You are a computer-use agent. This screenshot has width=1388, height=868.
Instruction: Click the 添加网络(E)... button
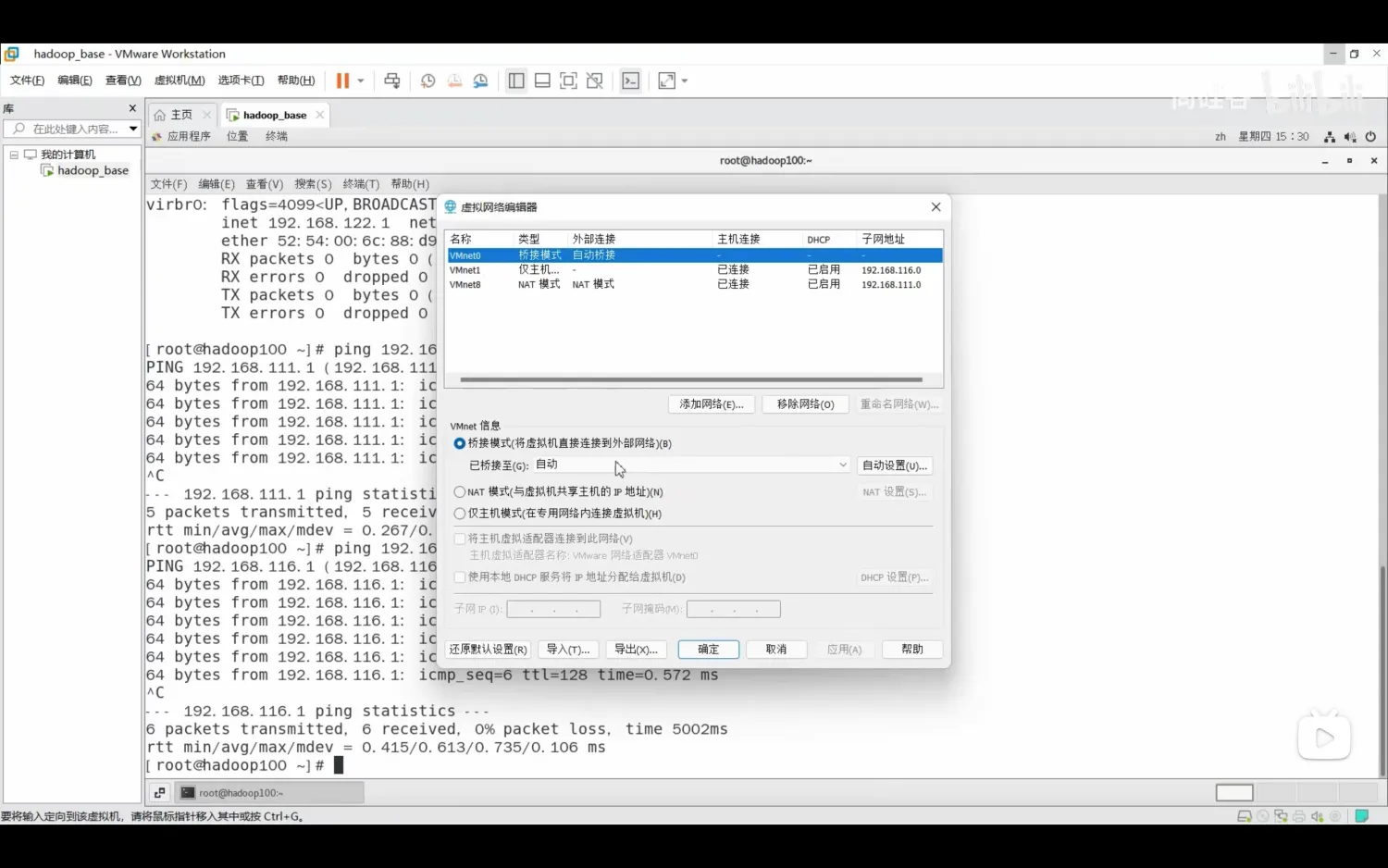pyautogui.click(x=712, y=404)
